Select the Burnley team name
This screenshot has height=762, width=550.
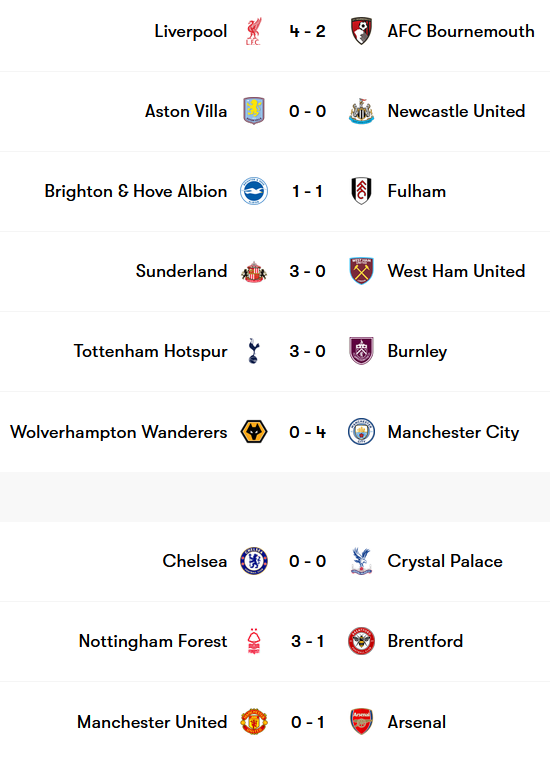(417, 351)
